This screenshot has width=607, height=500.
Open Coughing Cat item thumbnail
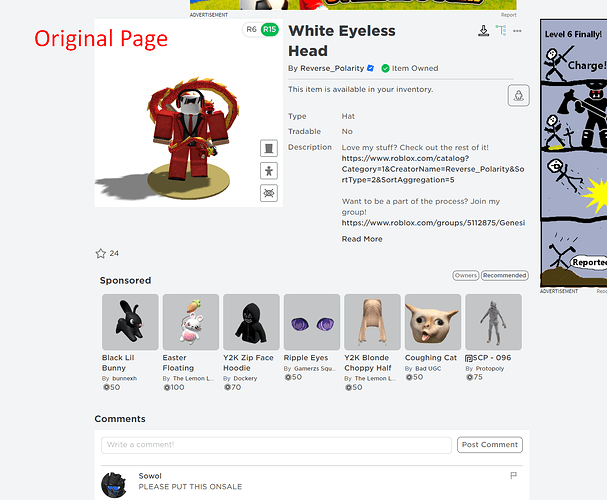coord(433,322)
